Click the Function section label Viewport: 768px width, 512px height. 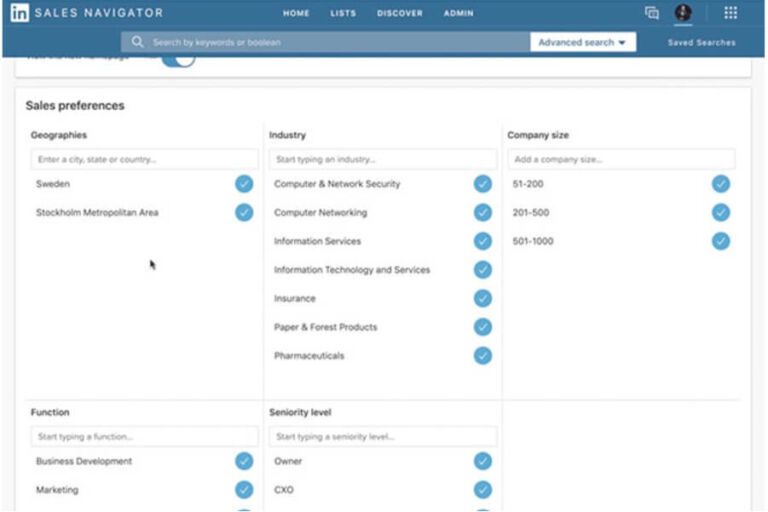pos(50,413)
